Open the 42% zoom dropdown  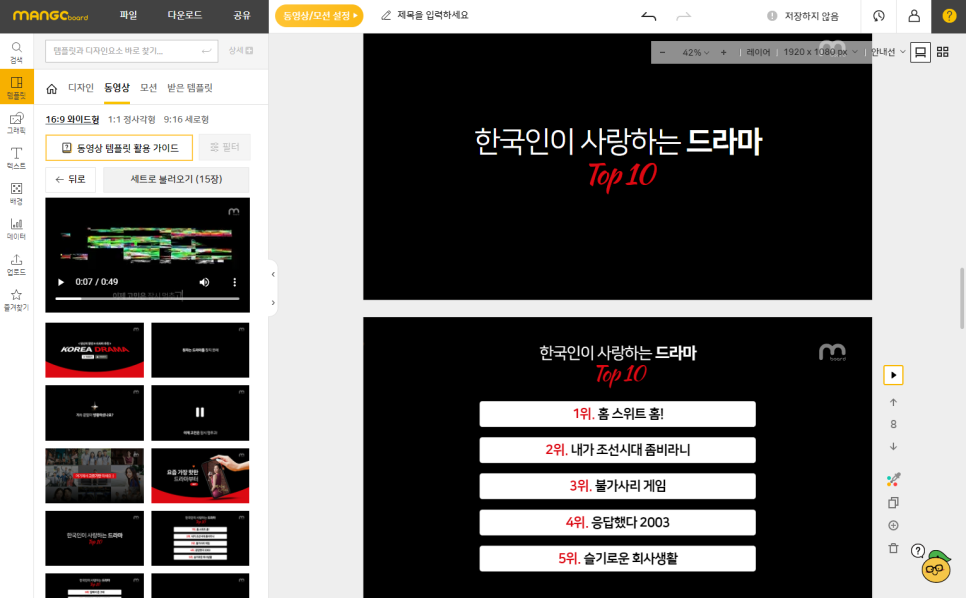pos(696,52)
